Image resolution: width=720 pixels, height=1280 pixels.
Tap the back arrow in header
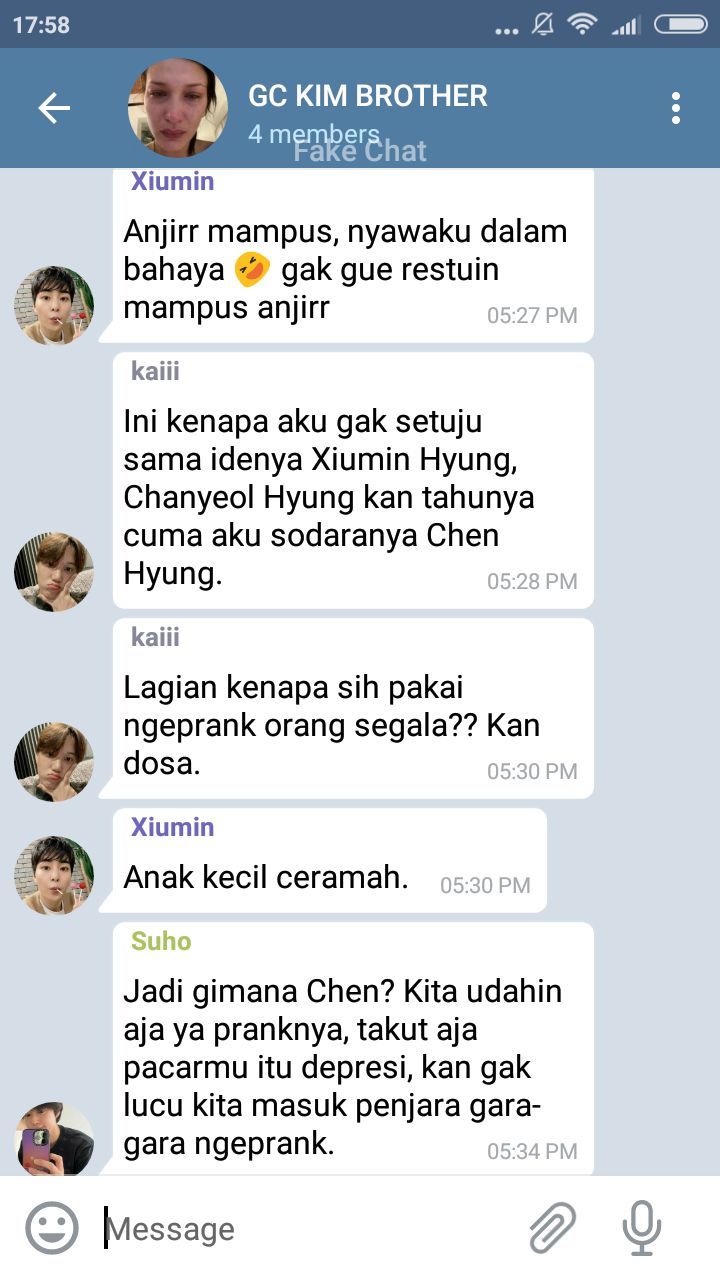click(x=54, y=108)
